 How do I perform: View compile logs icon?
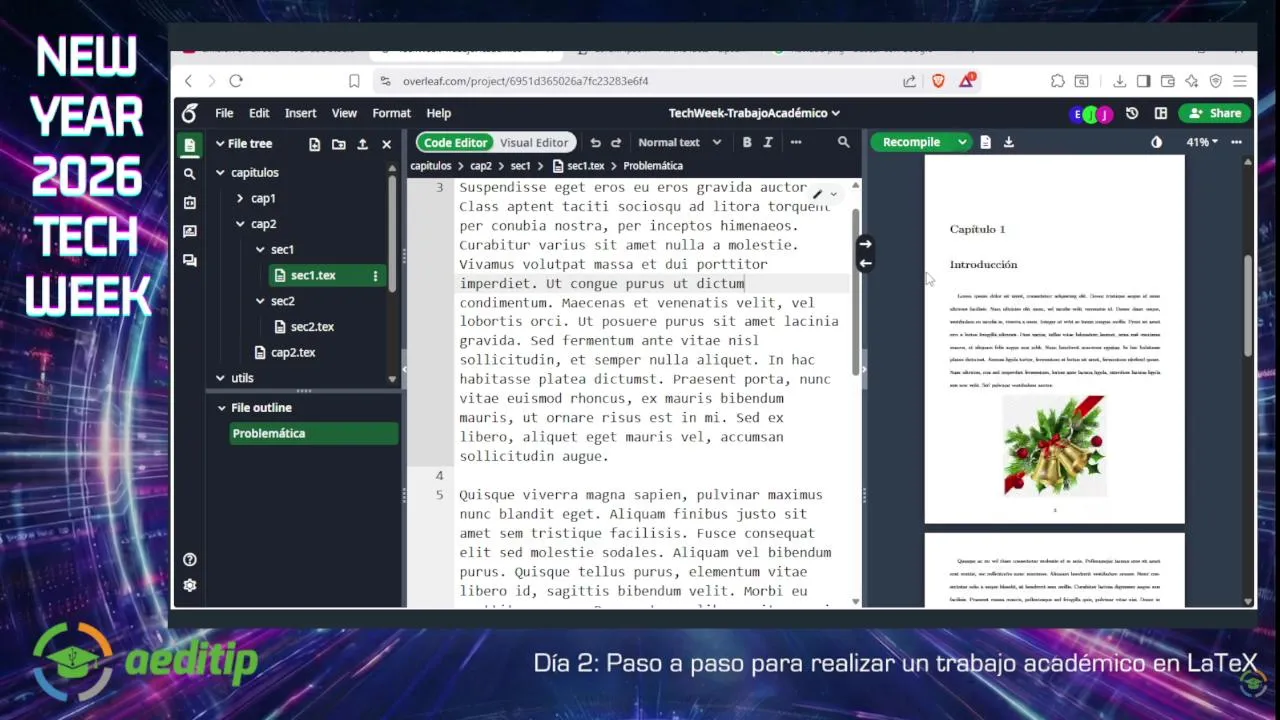[985, 142]
